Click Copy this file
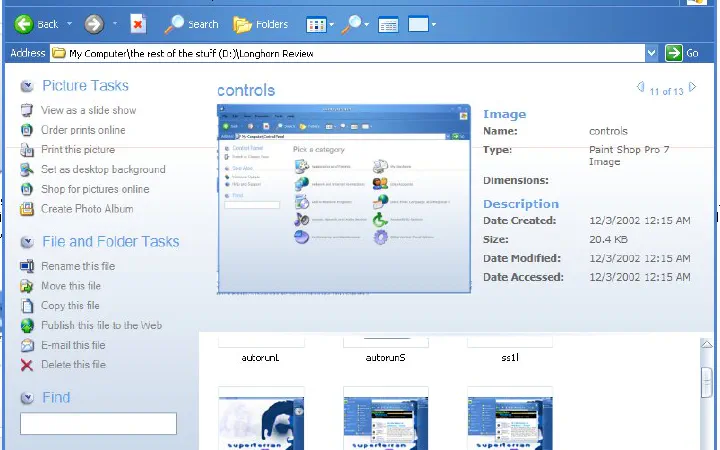The height and width of the screenshot is (450, 720). point(70,306)
